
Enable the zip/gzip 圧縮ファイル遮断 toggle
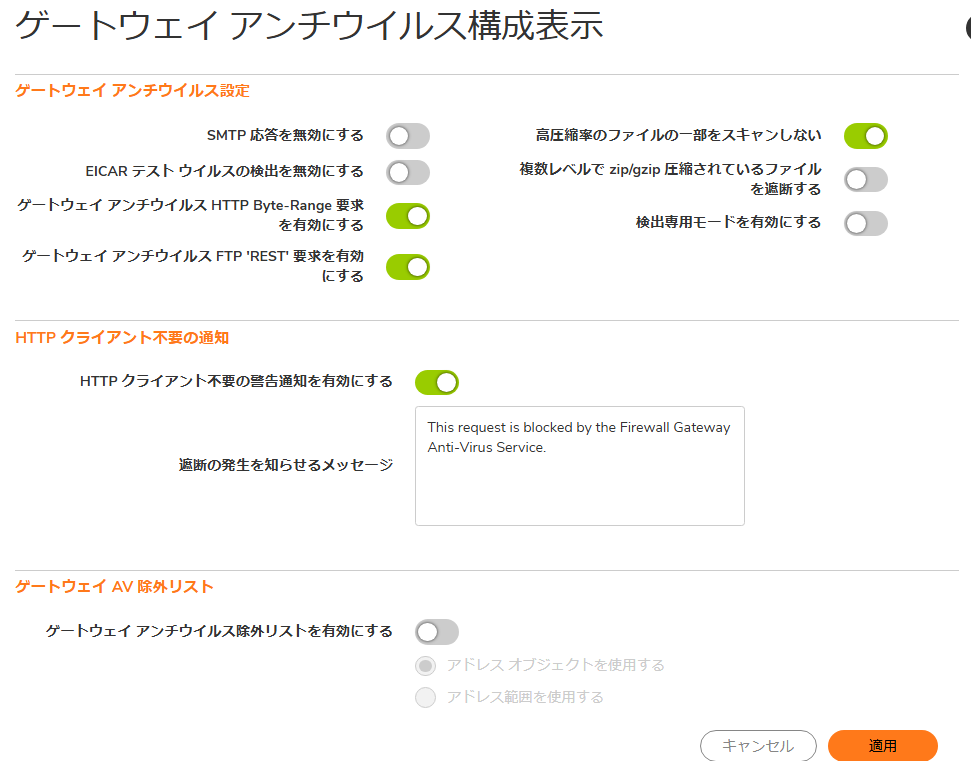(866, 180)
